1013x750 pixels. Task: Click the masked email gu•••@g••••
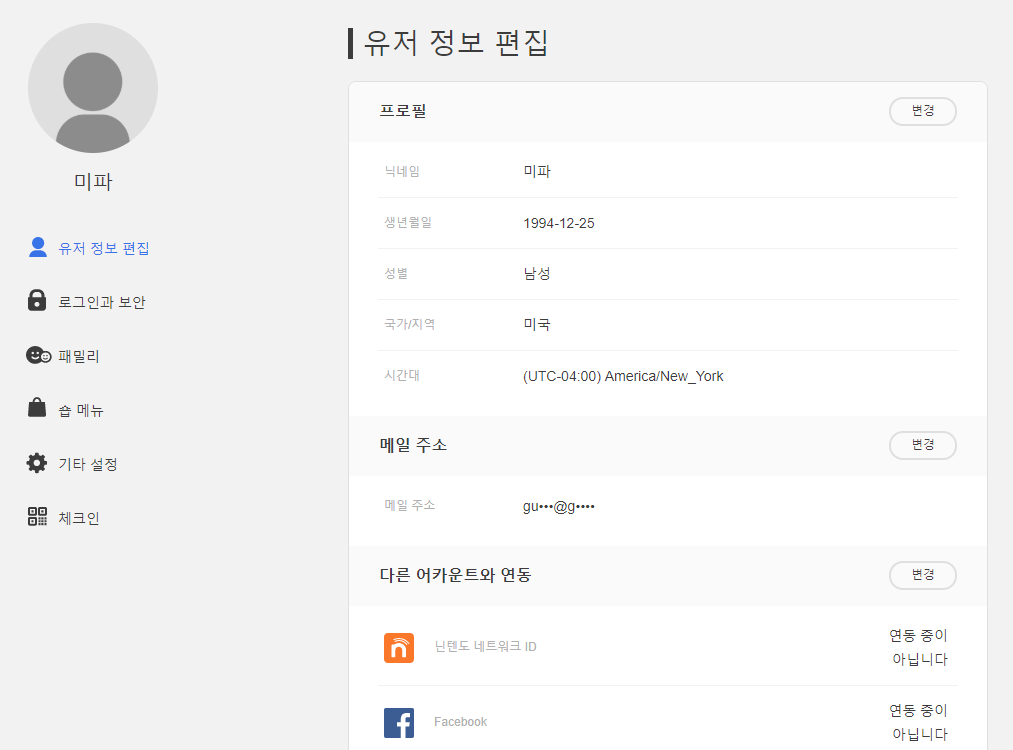(559, 506)
